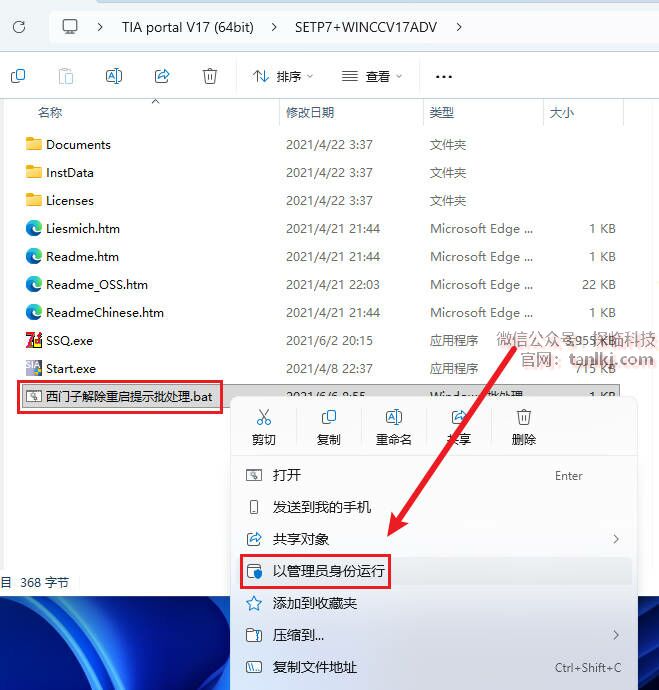Open the 排序 sort dropdown
The width and height of the screenshot is (659, 690).
click(x=283, y=77)
